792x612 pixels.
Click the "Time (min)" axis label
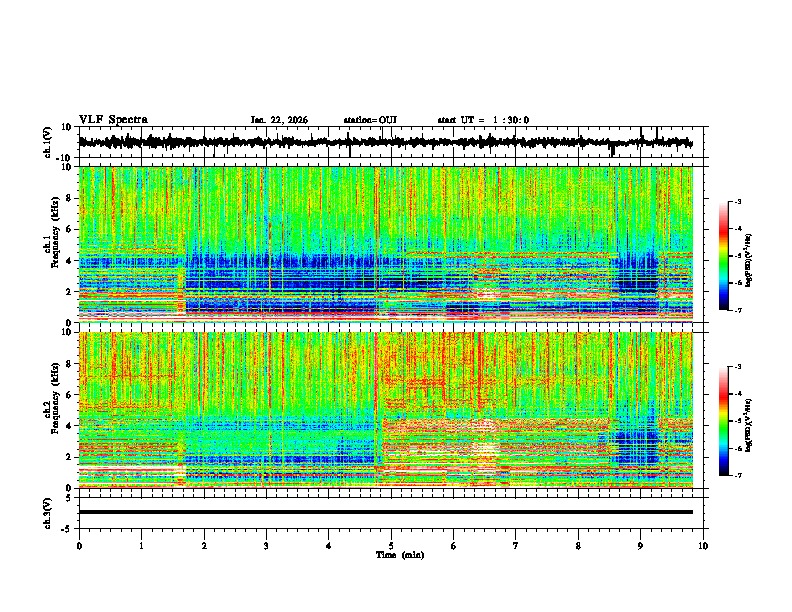tap(400, 555)
